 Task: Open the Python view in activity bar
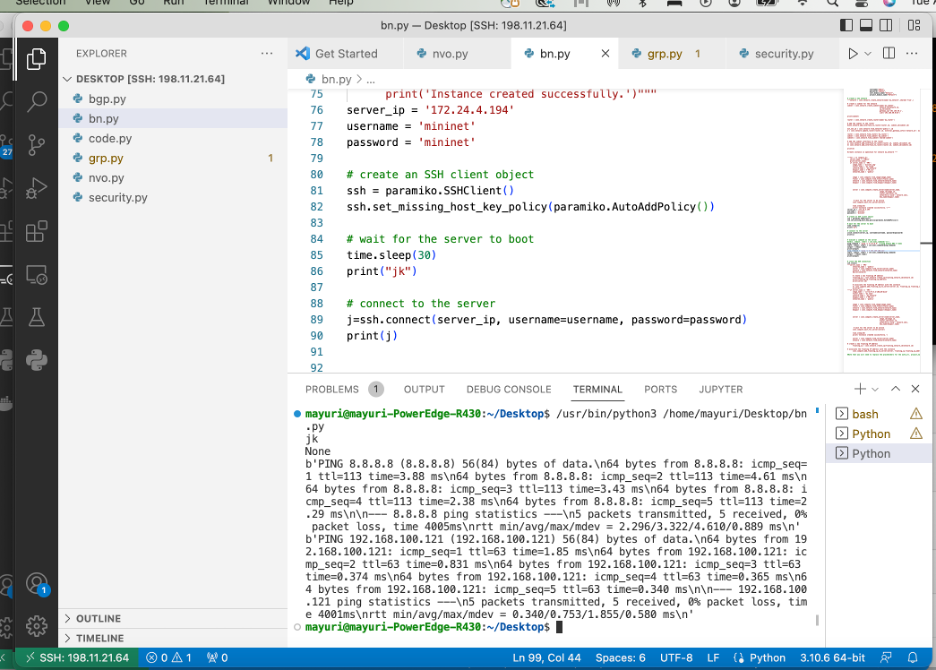pos(36,360)
